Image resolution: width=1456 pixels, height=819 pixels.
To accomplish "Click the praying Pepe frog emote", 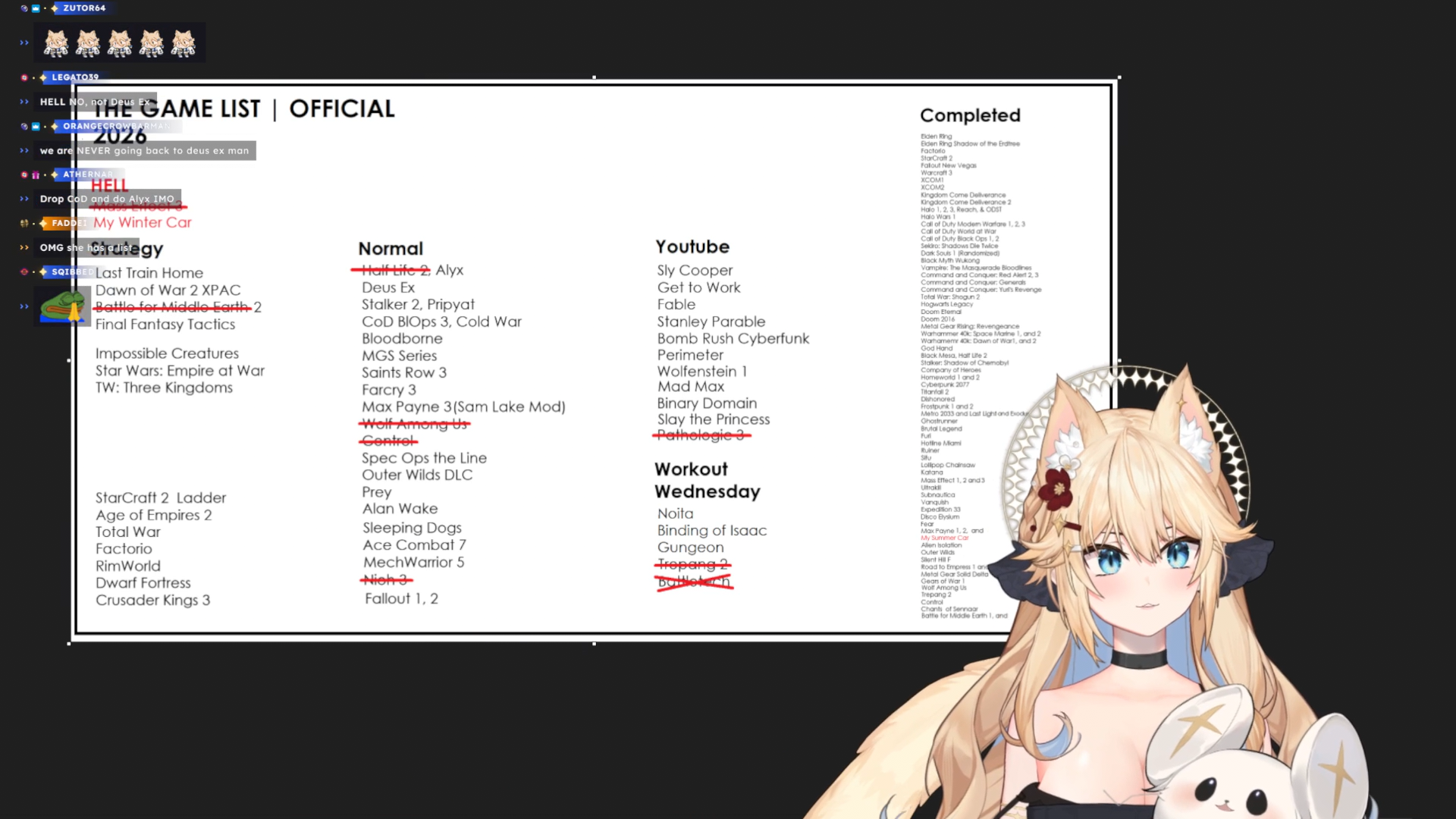I will 62,306.
